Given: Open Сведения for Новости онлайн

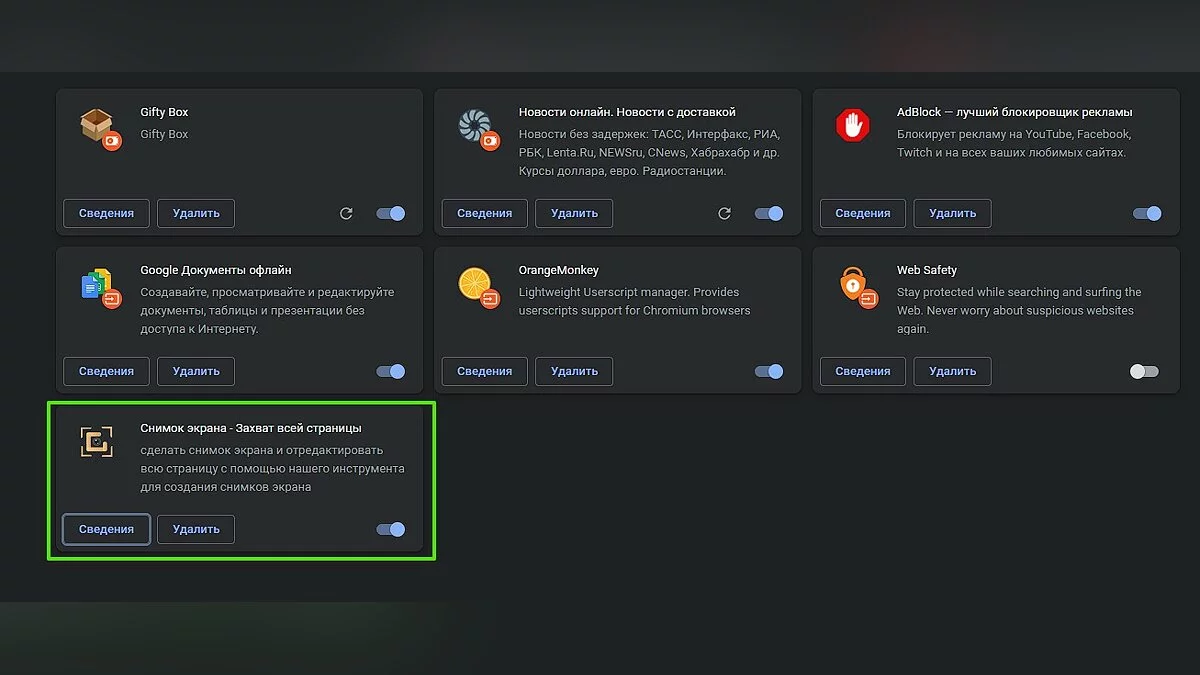Looking at the screenshot, I should (x=485, y=213).
